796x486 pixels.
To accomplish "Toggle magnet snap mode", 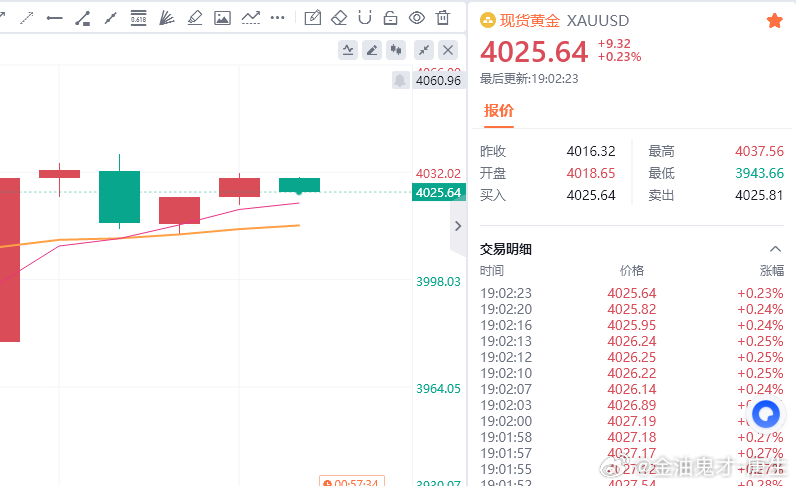I will [x=364, y=18].
